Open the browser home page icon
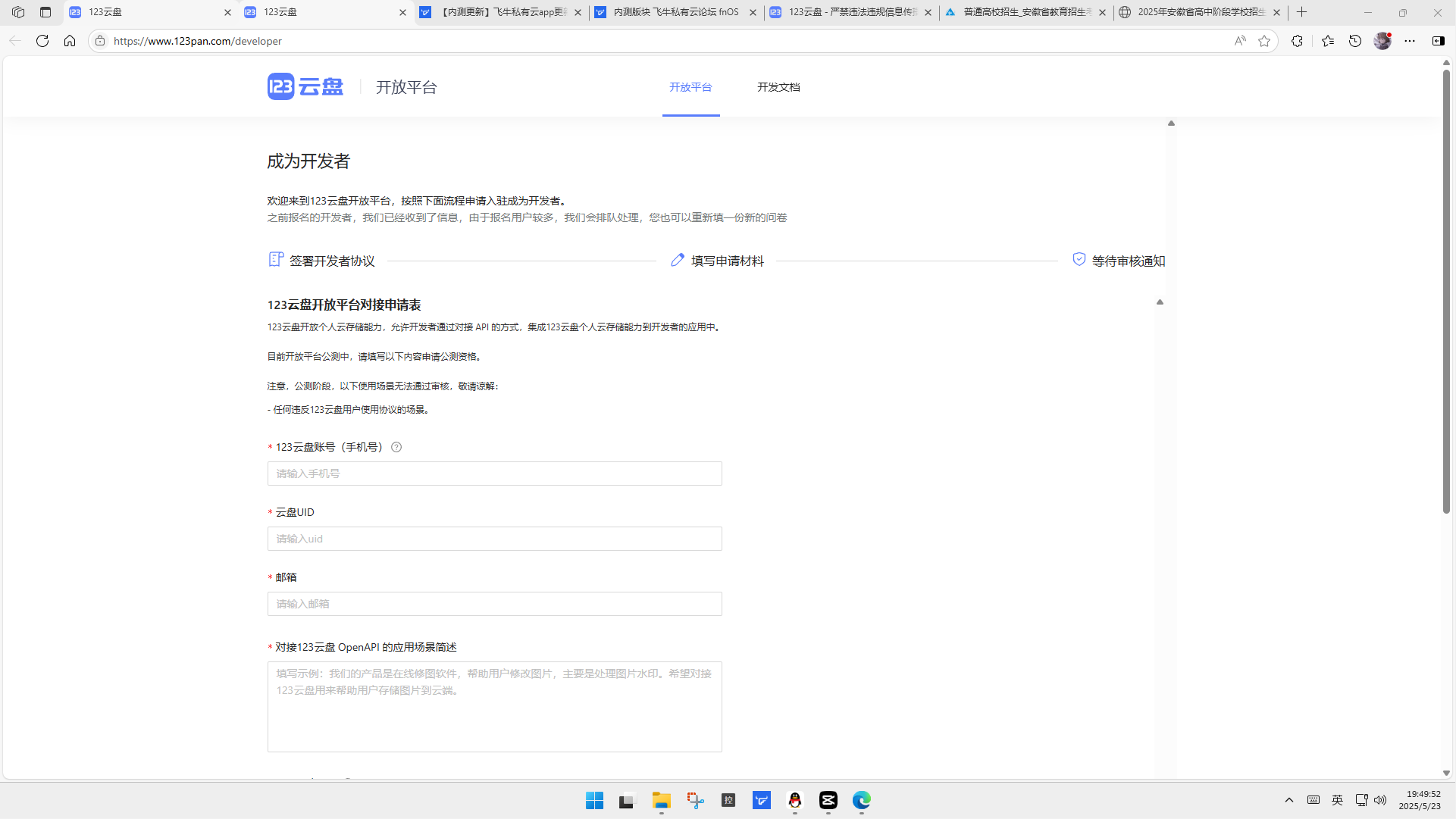 click(70, 41)
